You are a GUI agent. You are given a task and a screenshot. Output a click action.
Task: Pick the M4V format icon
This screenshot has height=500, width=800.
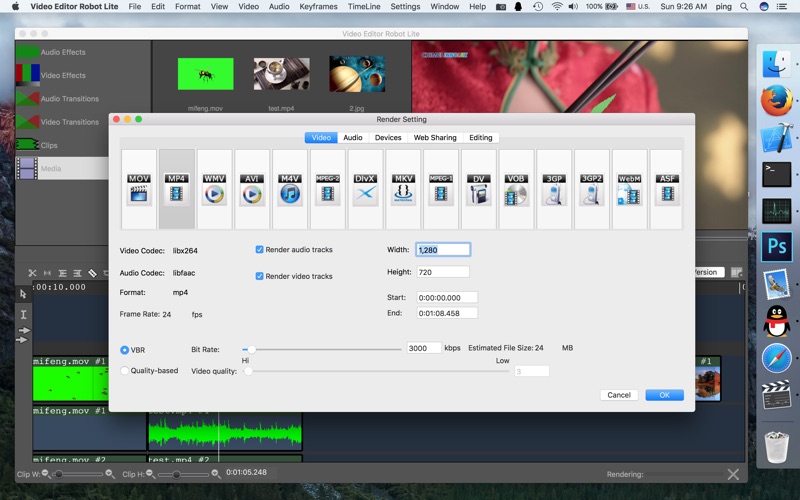(290, 189)
